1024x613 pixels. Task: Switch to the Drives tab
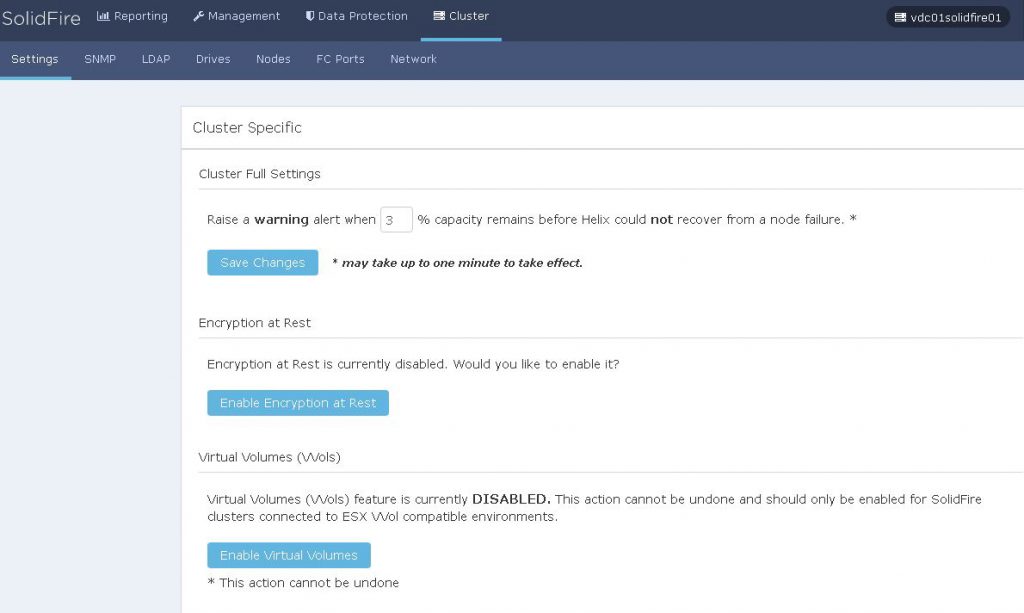(212, 59)
